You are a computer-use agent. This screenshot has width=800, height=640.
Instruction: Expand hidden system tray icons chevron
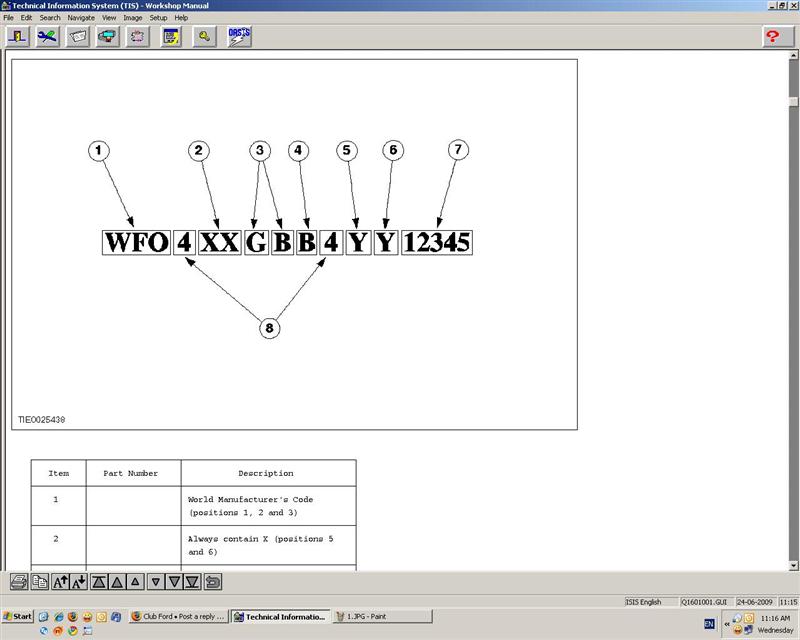coord(727,624)
